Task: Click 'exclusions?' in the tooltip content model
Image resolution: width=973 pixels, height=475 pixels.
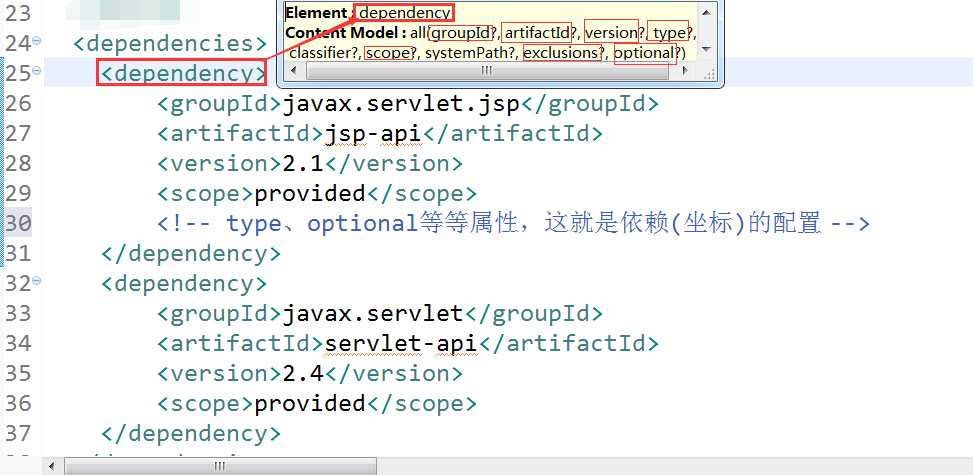Action: click(563, 53)
